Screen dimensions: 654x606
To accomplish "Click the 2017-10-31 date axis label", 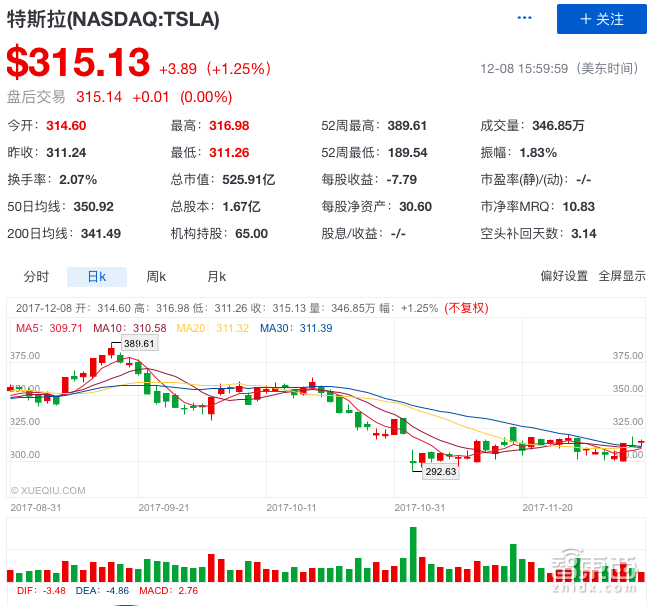I will 419,507.
